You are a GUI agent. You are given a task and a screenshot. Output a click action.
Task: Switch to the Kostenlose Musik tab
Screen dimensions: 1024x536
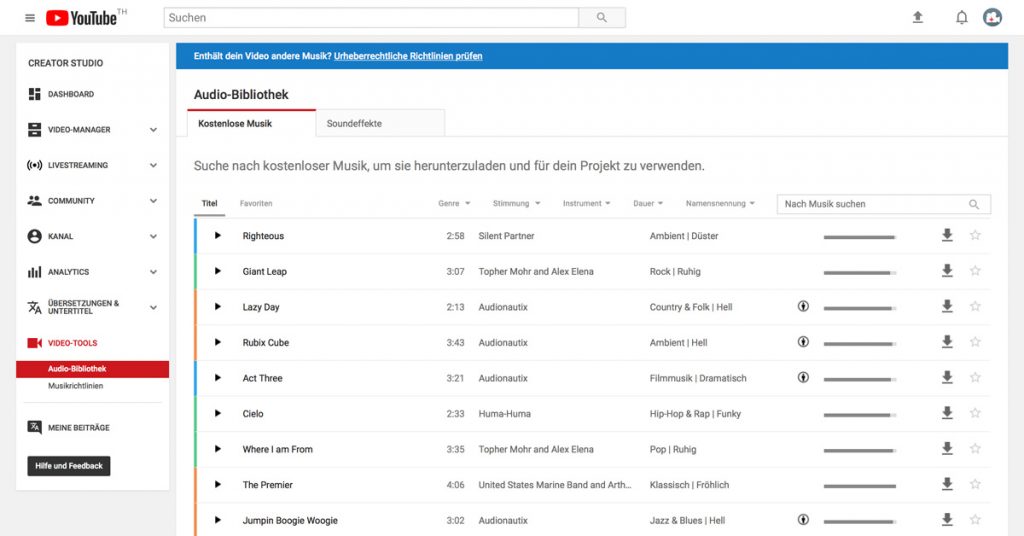point(251,123)
